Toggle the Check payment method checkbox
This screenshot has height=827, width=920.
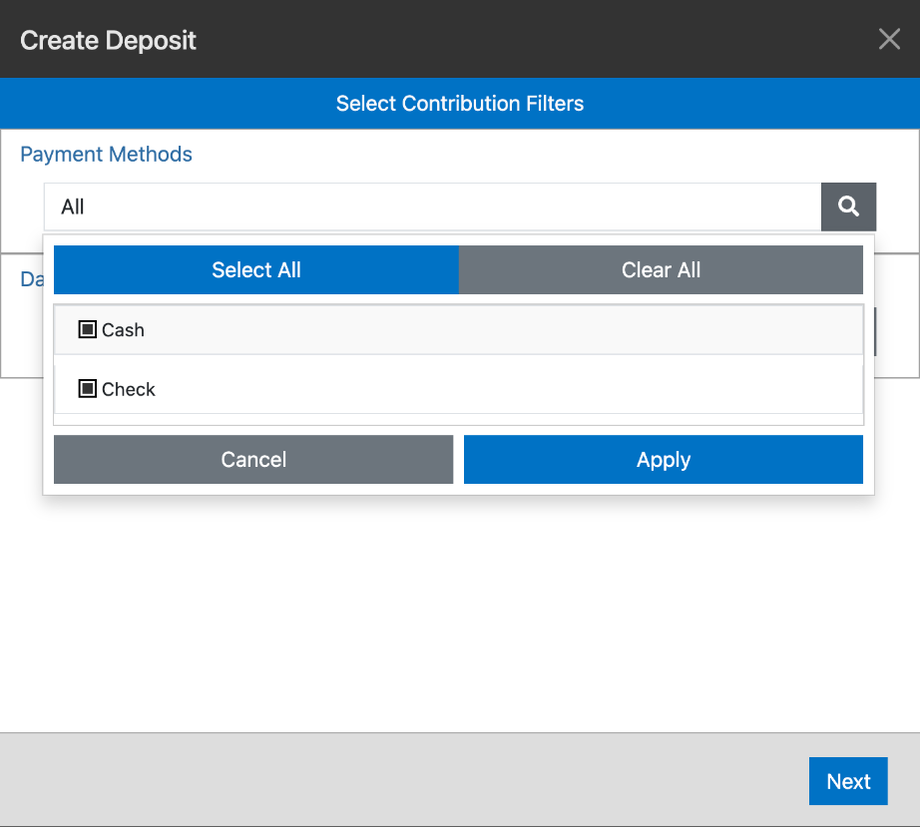coord(87,389)
